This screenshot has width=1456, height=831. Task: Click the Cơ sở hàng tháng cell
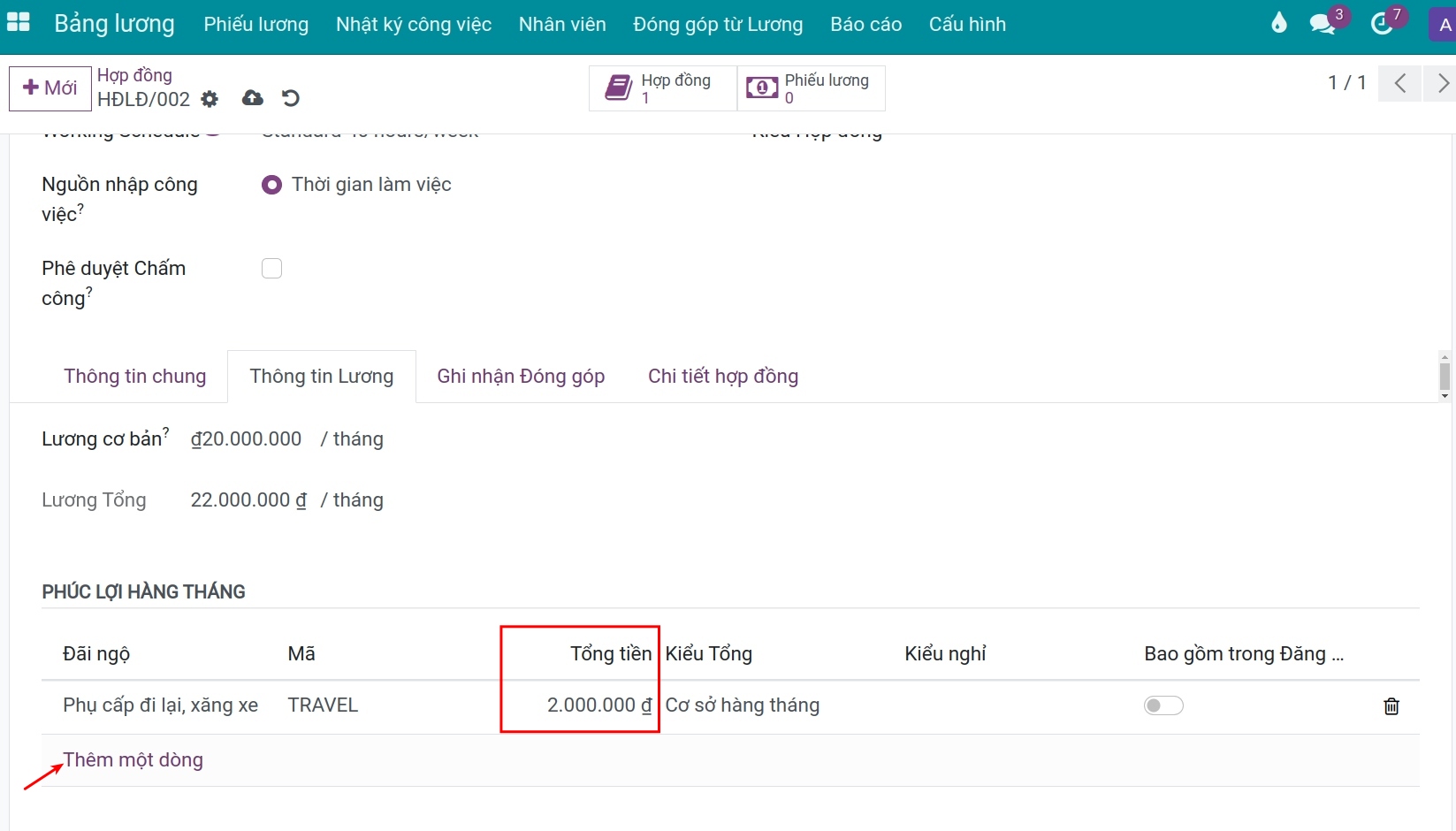(x=743, y=705)
